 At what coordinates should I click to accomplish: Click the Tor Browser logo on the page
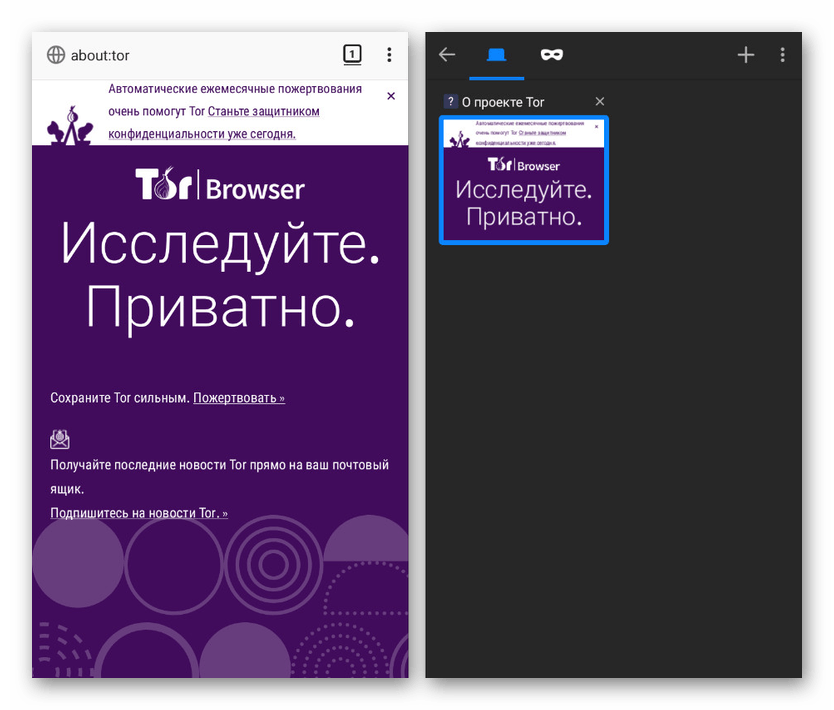(220, 185)
